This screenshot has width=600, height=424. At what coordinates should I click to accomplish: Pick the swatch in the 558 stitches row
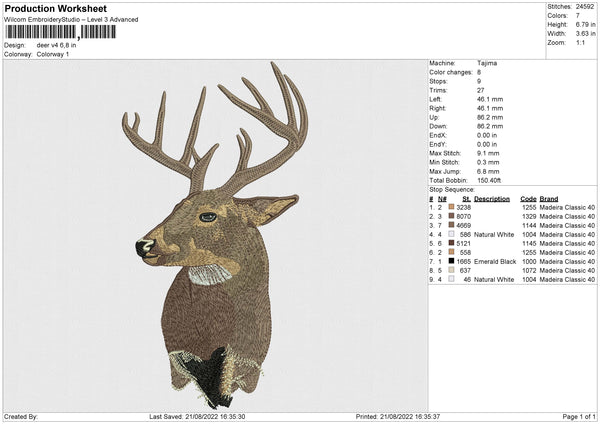[x=452, y=252]
